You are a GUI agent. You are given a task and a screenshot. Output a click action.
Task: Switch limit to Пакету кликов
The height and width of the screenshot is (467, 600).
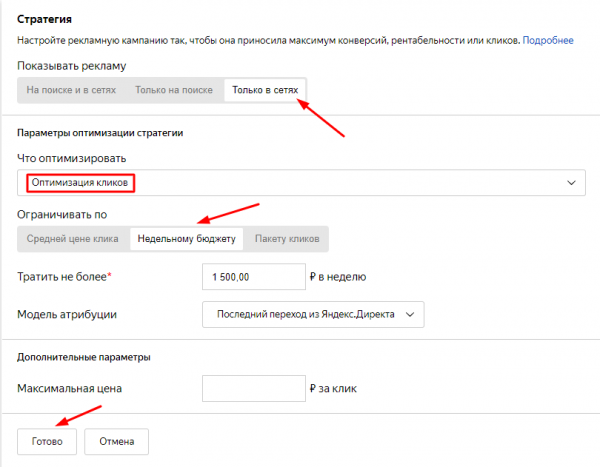point(288,239)
